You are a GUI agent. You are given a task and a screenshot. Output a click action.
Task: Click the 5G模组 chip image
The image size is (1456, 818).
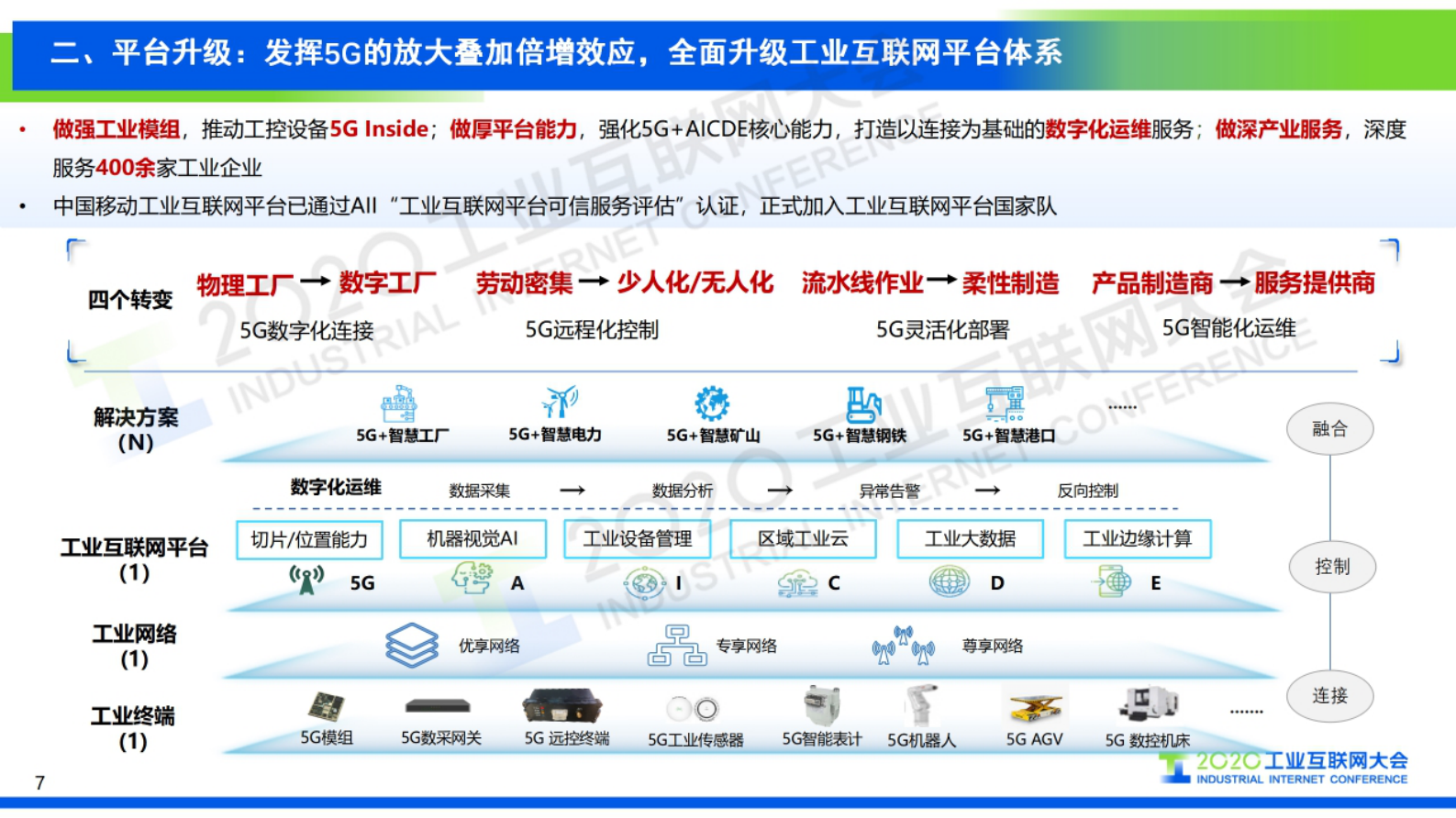(x=326, y=707)
